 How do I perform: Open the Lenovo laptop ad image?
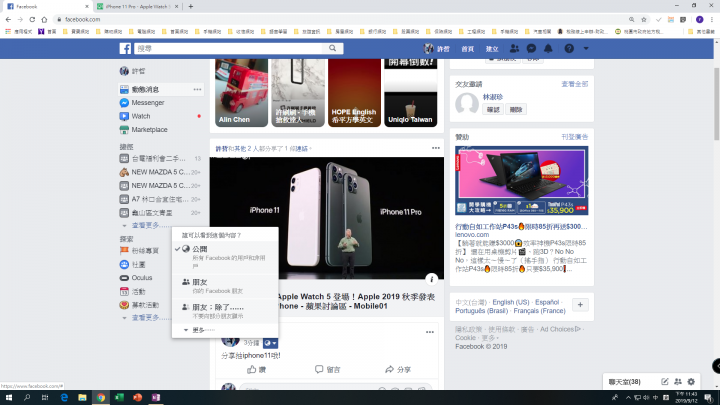[x=522, y=180]
